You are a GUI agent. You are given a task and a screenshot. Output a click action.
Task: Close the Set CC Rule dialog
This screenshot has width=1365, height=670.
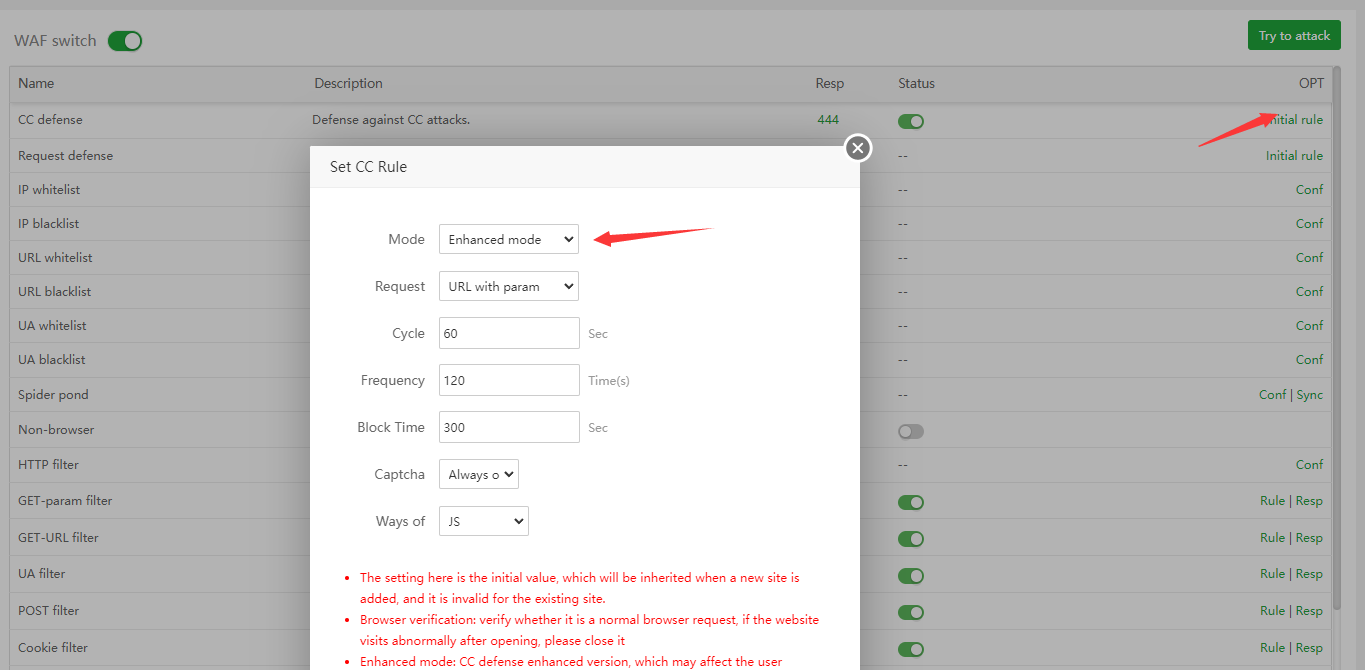(x=857, y=148)
